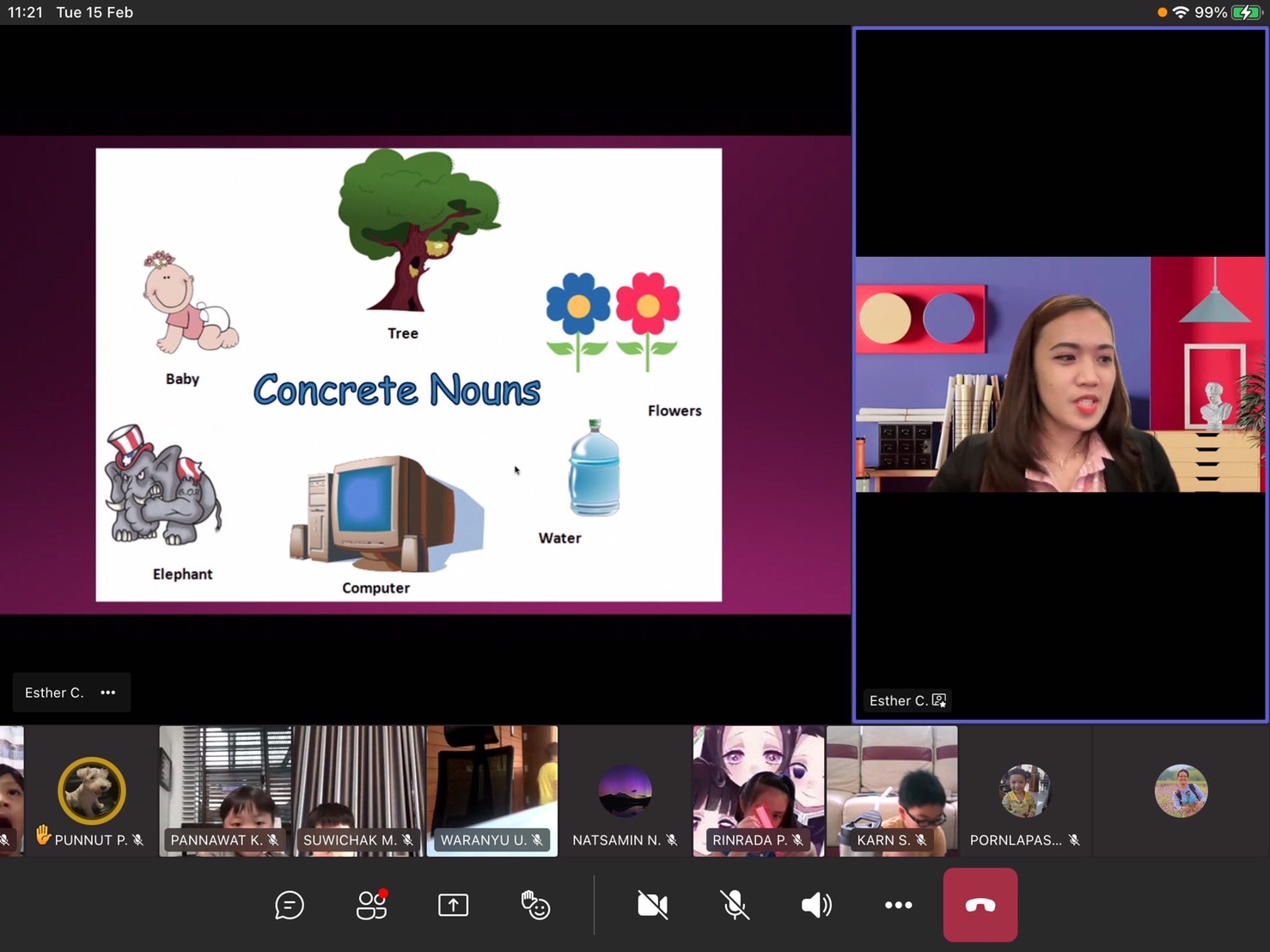
Task: Open the meeting chat
Action: pos(290,905)
